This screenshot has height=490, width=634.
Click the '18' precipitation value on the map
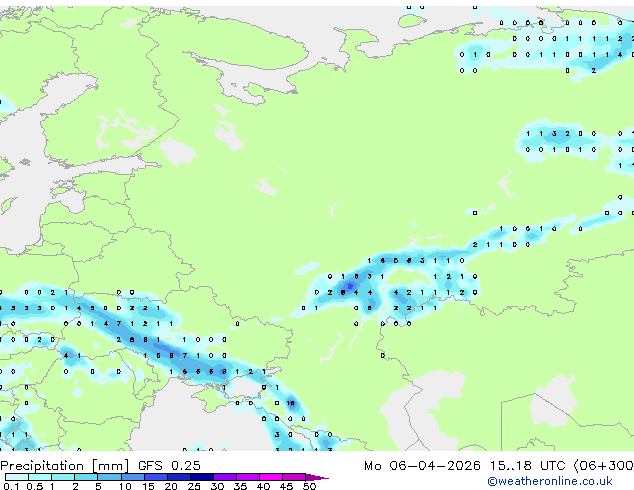pos(290,403)
